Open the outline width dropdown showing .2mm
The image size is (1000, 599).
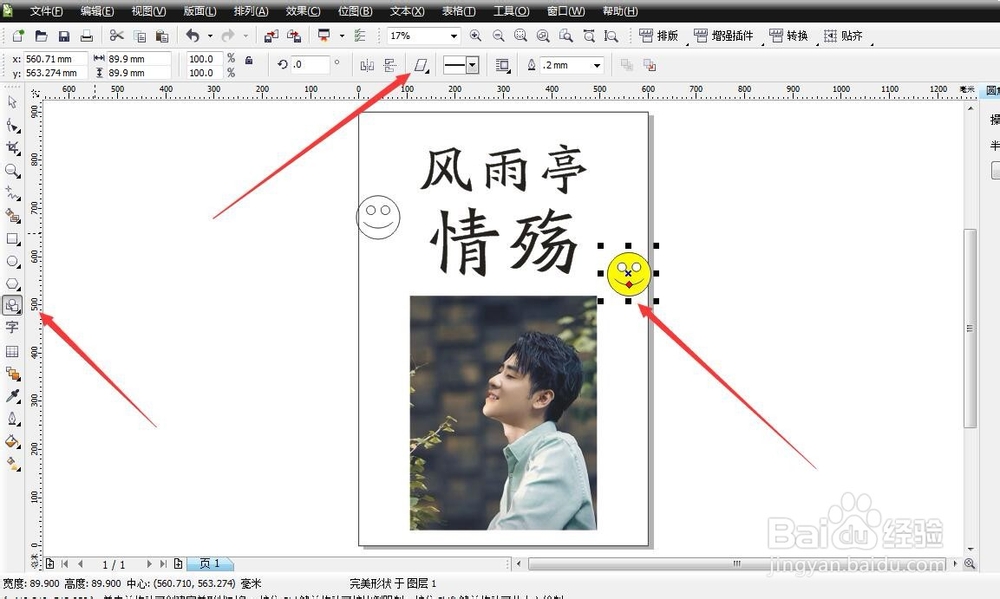coord(596,64)
